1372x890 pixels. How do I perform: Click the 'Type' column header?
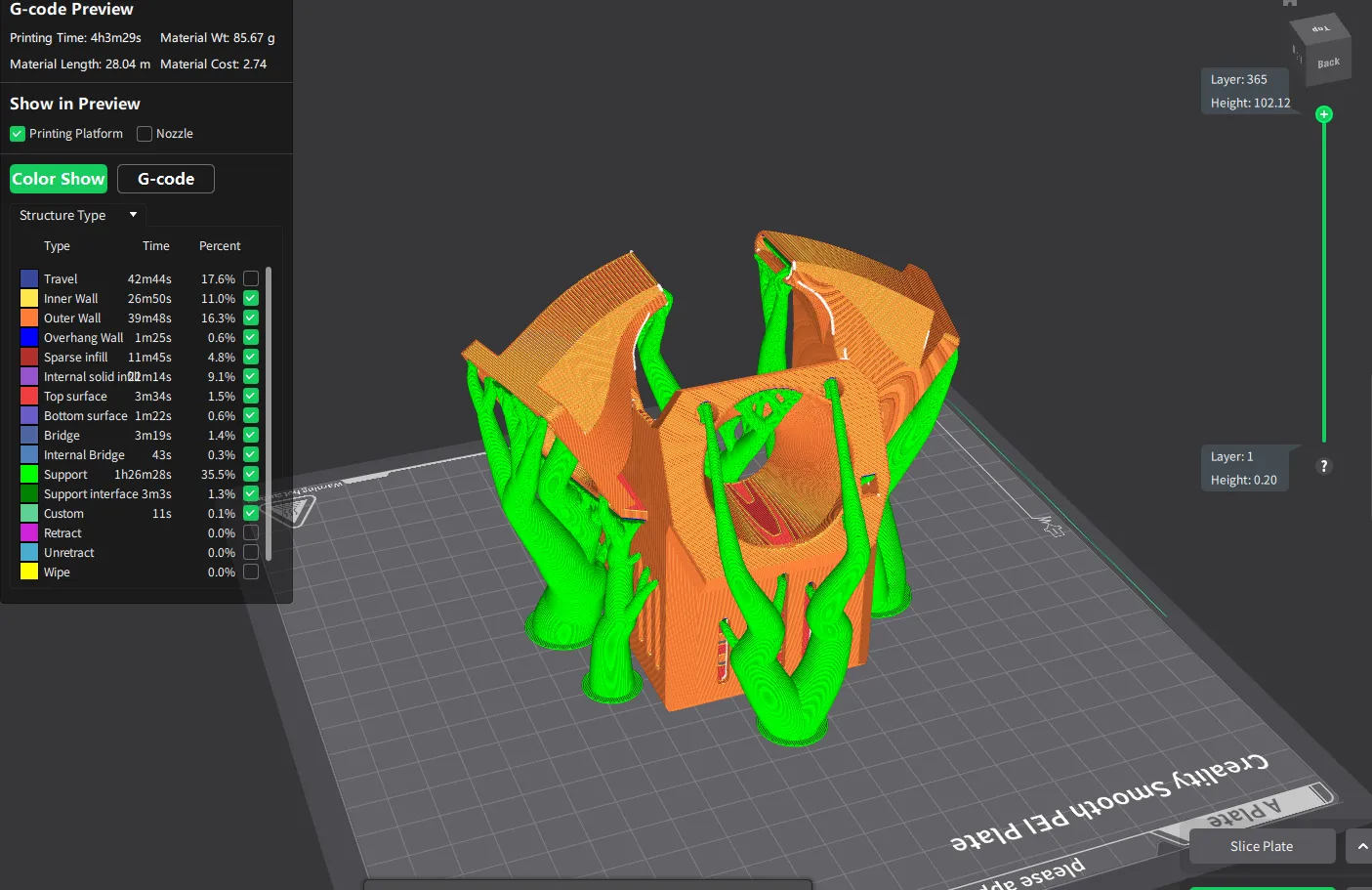pos(57,246)
